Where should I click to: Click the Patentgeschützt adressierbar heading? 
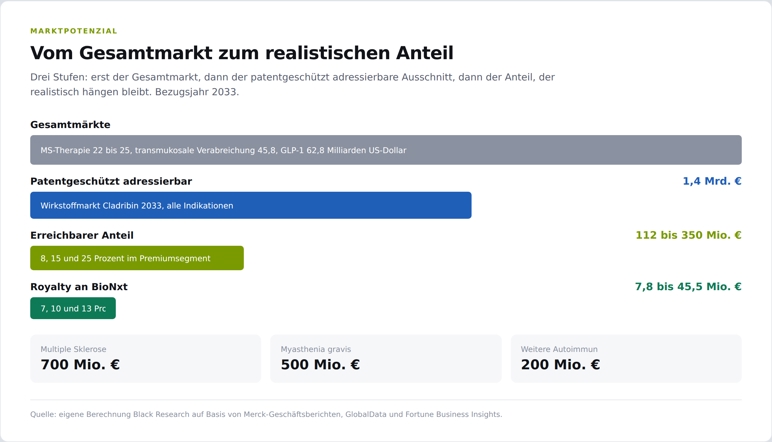click(x=111, y=181)
